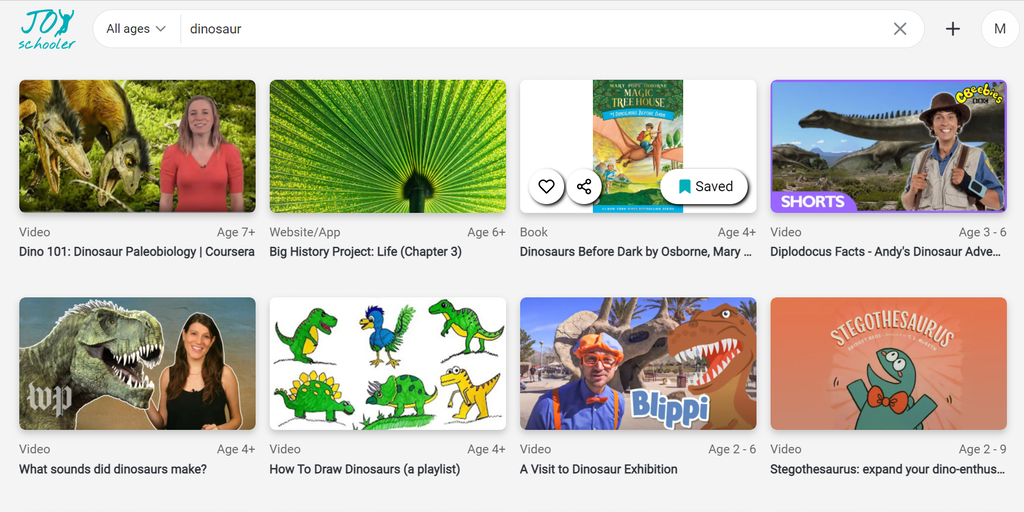Open the dinosaur sounds video thumbnail
Image resolution: width=1024 pixels, height=512 pixels.
coord(137,363)
